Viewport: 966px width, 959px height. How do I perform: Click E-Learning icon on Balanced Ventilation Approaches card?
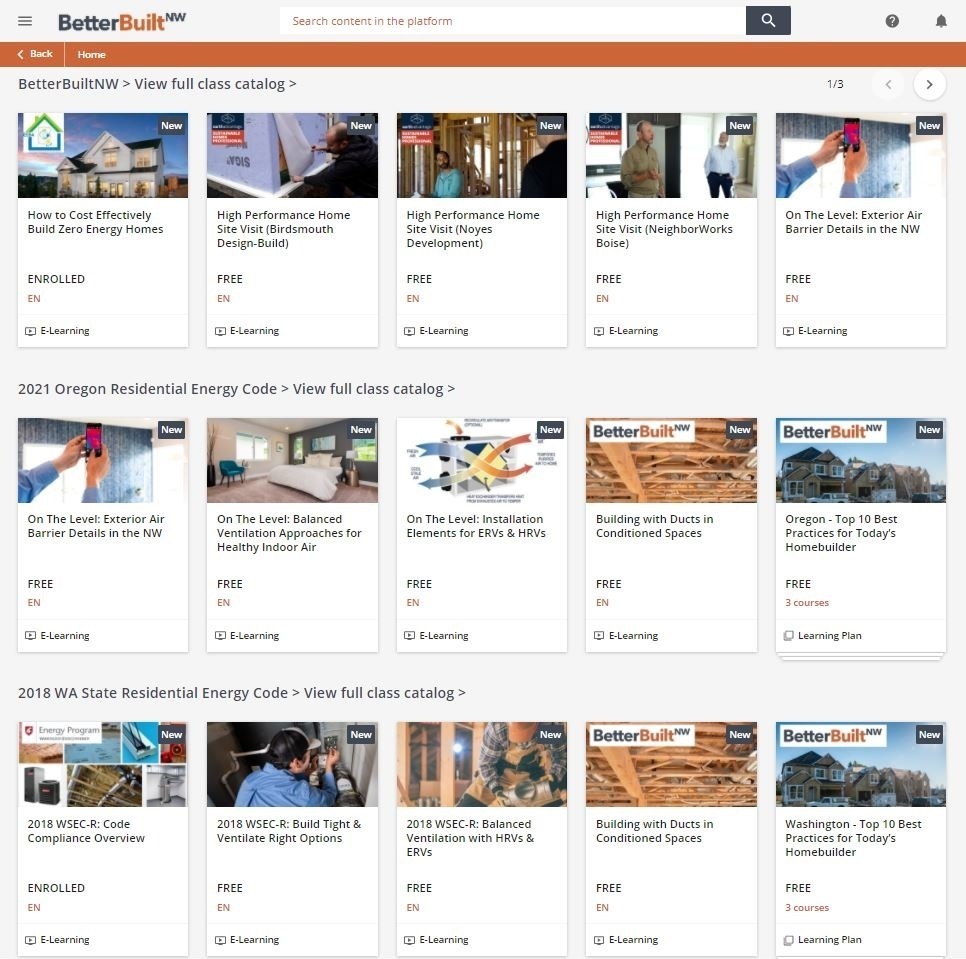pyautogui.click(x=220, y=635)
